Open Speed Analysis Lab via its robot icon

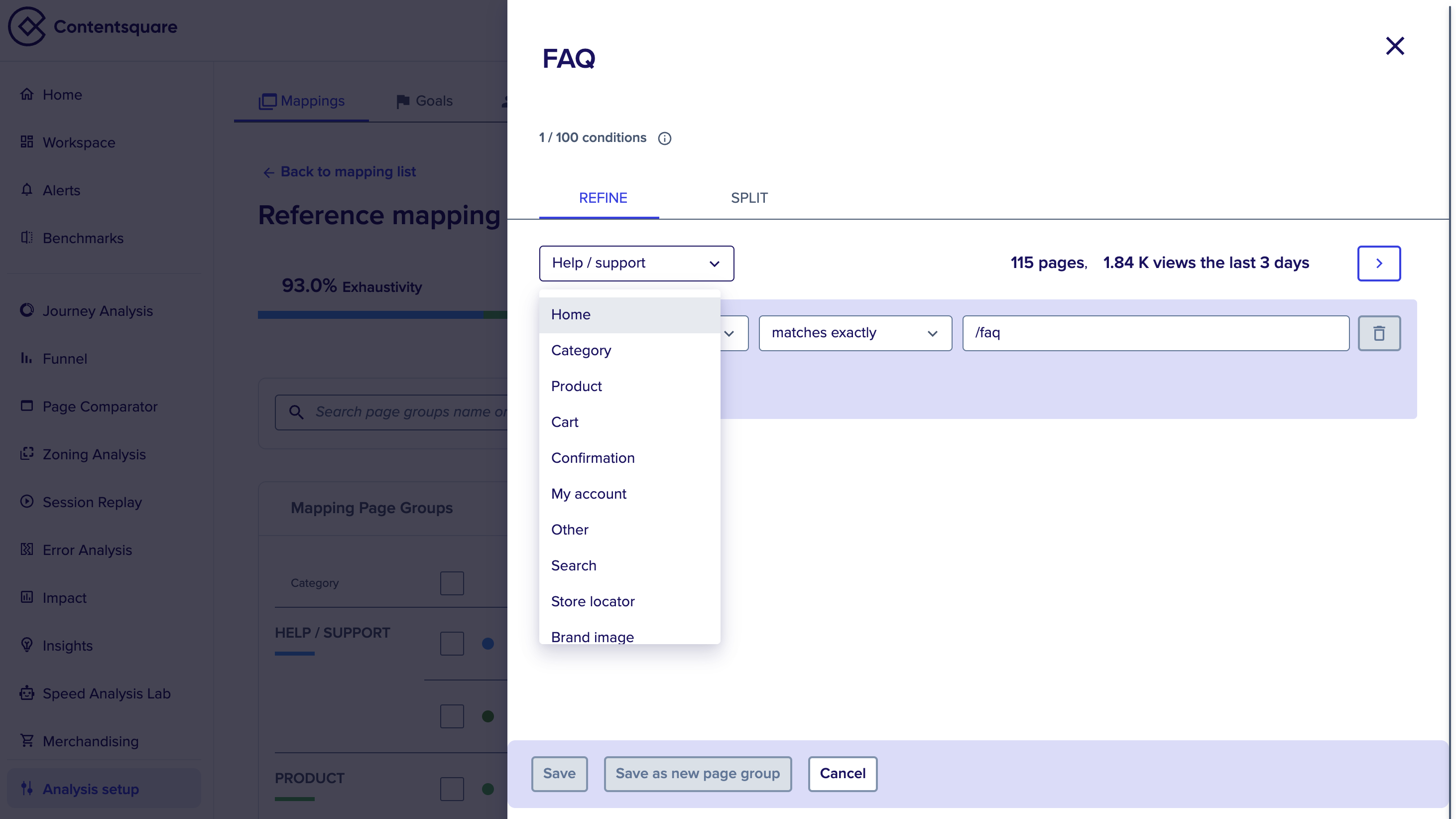tap(26, 693)
